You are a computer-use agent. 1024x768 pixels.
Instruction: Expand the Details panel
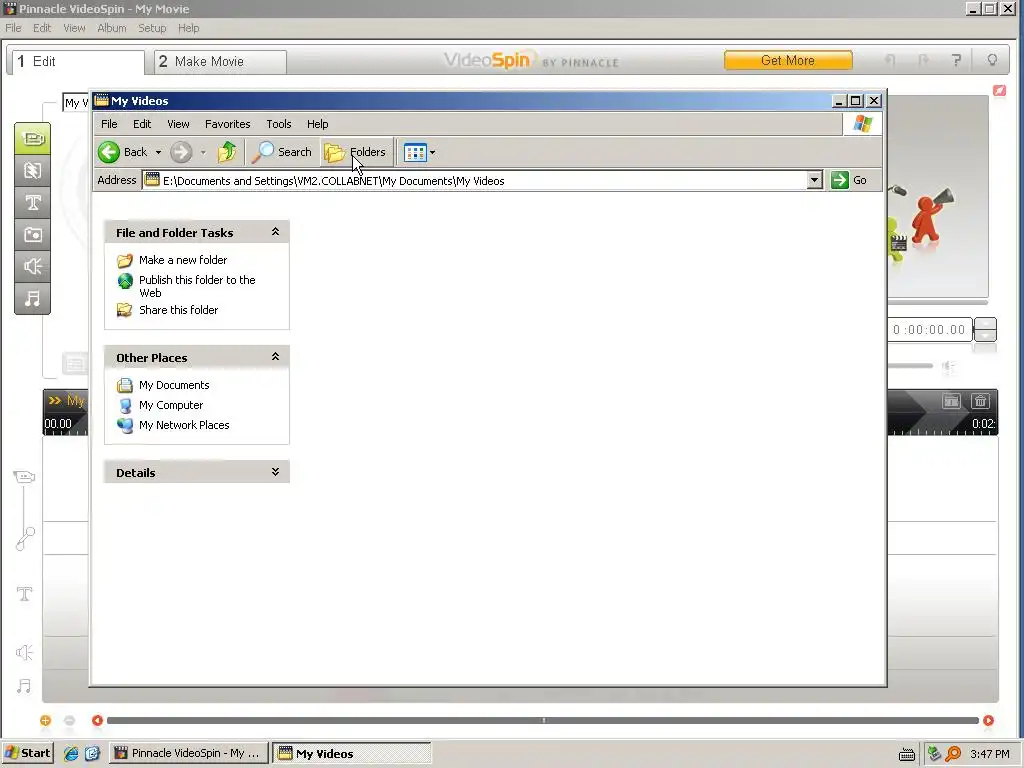pyautogui.click(x=276, y=472)
